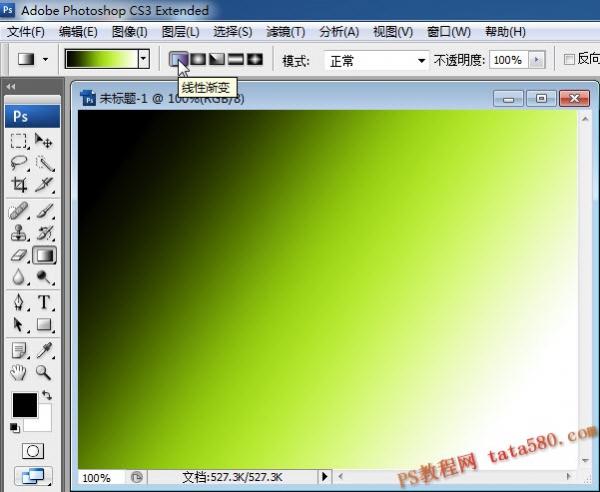This screenshot has height=492, width=600.
Task: Click the status bar preview icon
Action: coord(137,477)
